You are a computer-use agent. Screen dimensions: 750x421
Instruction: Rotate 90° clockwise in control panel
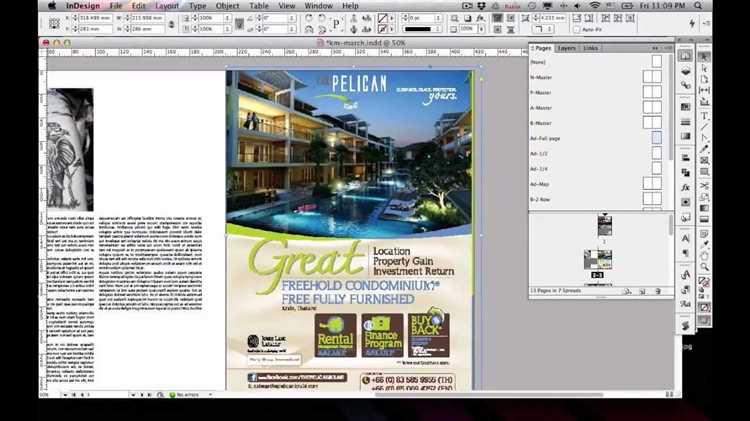coord(309,18)
